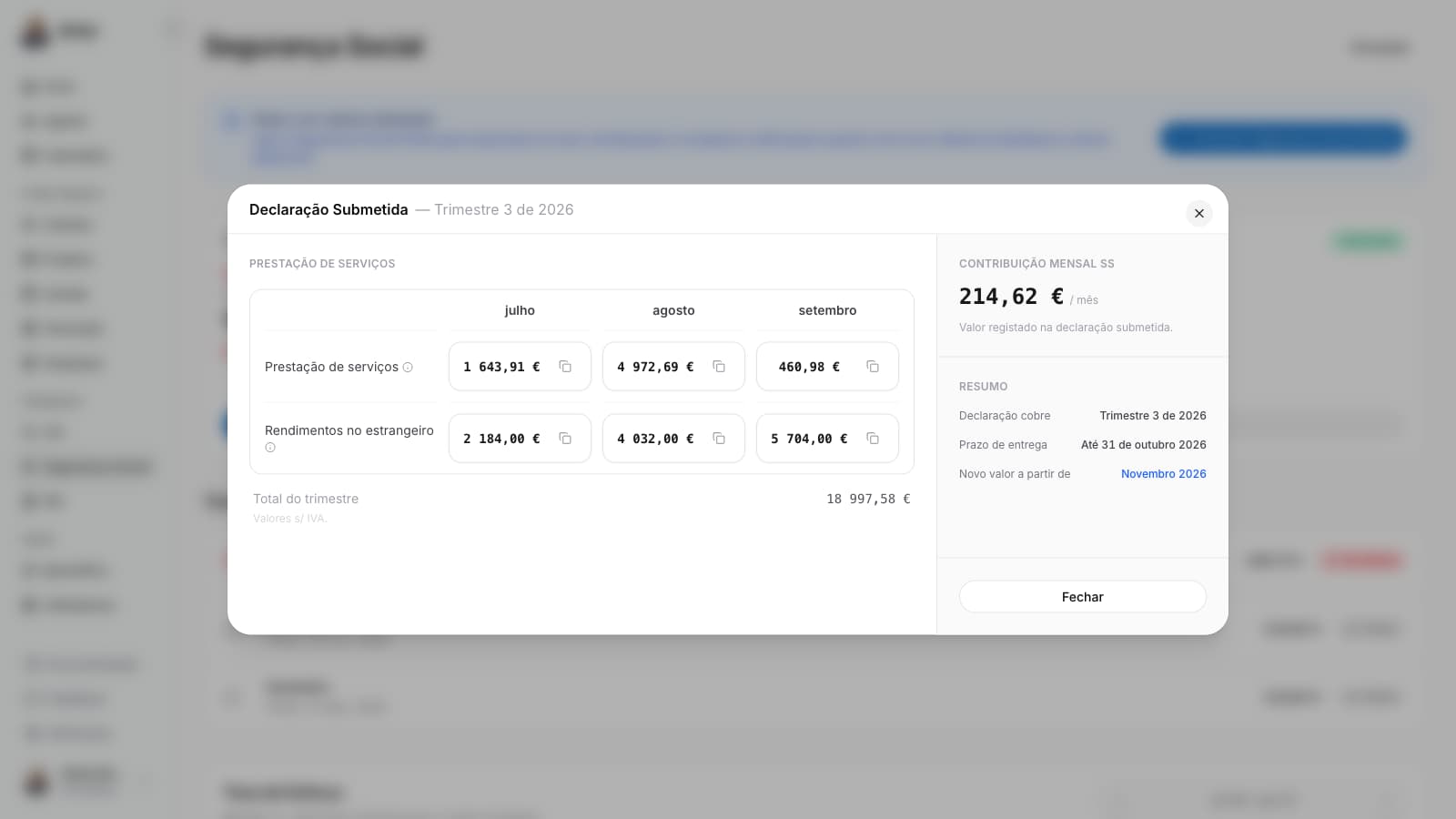Click the julho column header

[520, 310]
